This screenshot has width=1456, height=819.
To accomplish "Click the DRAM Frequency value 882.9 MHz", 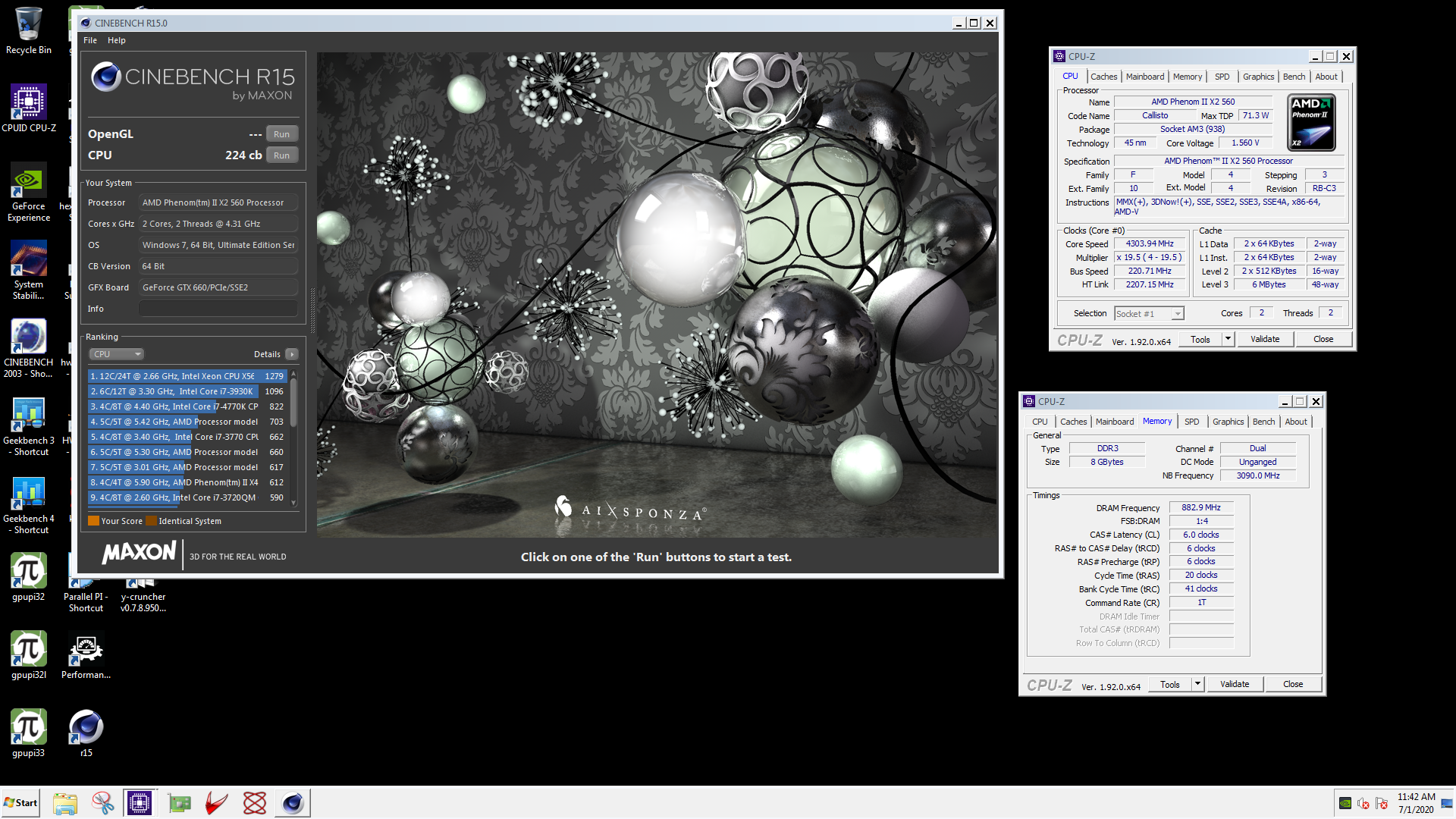I will [x=1201, y=508].
